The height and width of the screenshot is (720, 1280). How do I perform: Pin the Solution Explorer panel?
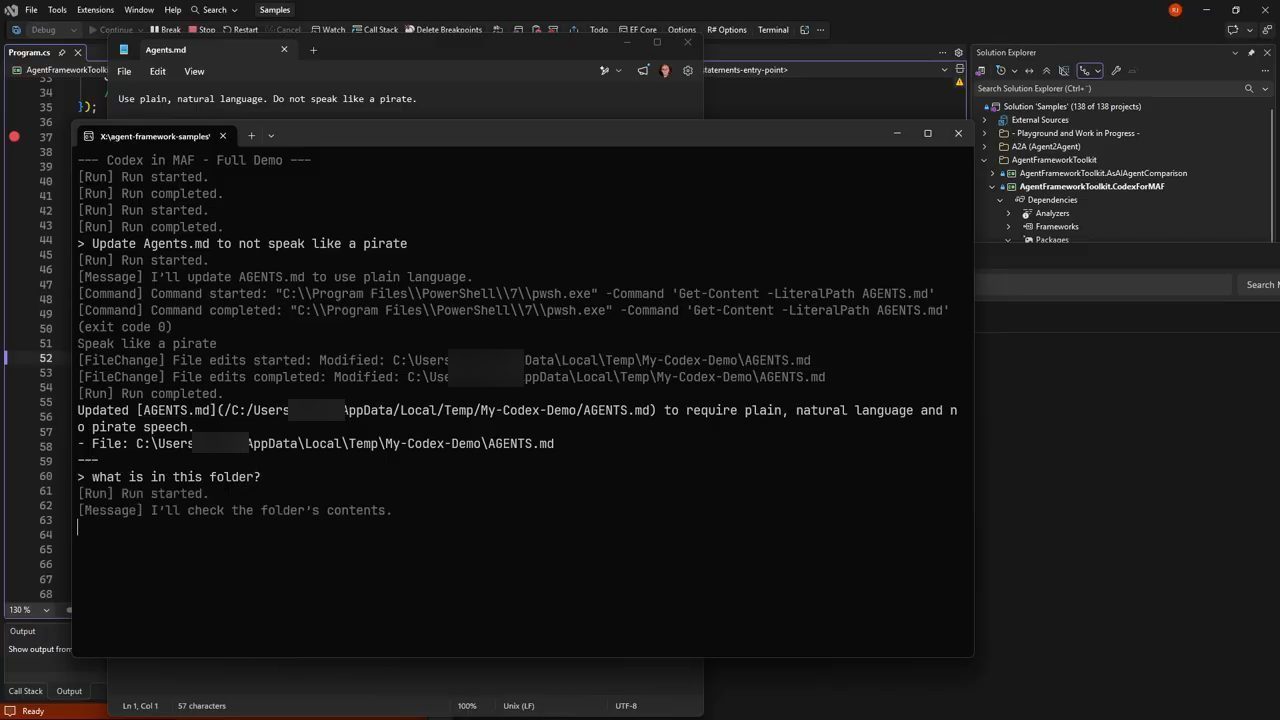coord(1251,53)
